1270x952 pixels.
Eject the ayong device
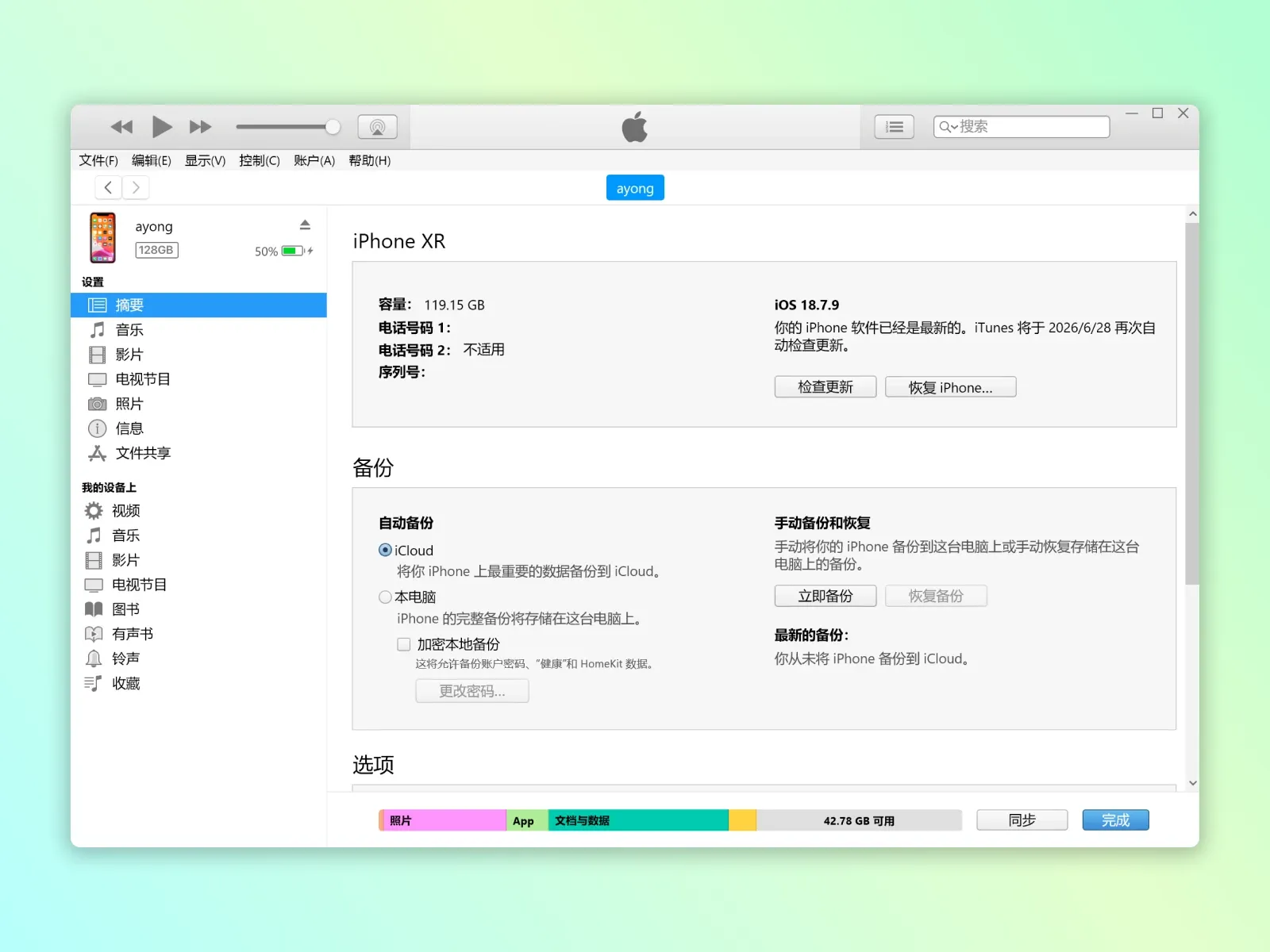305,225
